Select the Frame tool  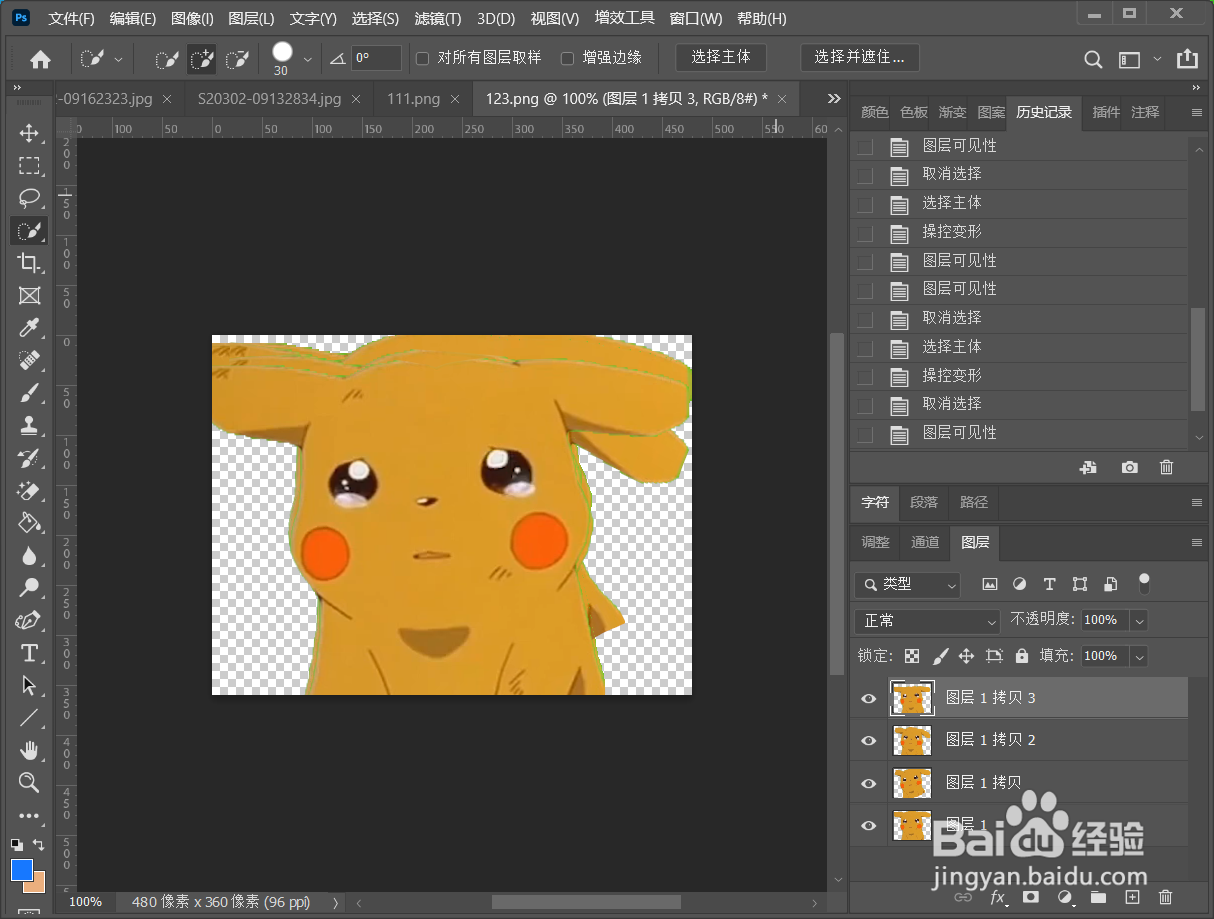[29, 296]
